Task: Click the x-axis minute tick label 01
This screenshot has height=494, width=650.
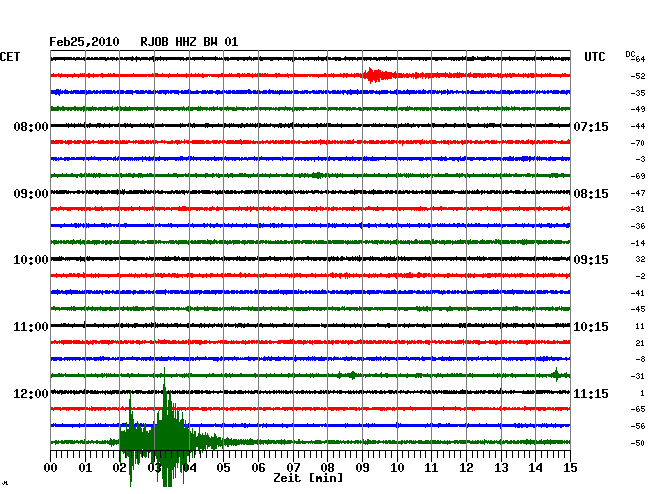Action: 85,468
